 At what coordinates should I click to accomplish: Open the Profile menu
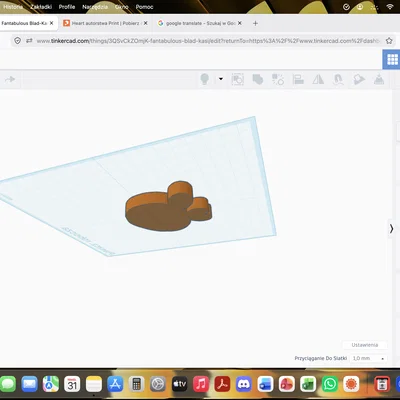pos(67,7)
